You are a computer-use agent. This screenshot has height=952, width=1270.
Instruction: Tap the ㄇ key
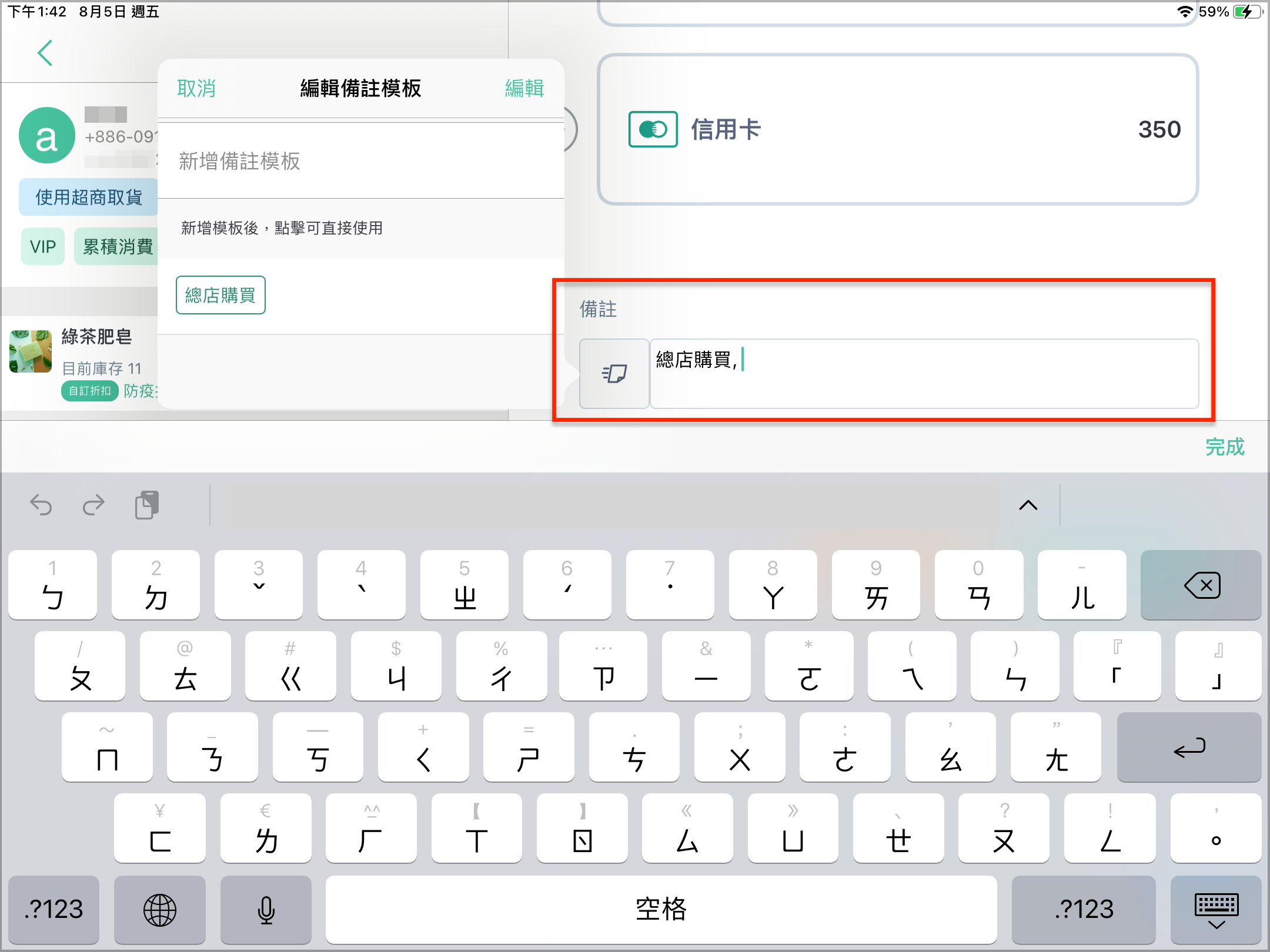tap(107, 747)
